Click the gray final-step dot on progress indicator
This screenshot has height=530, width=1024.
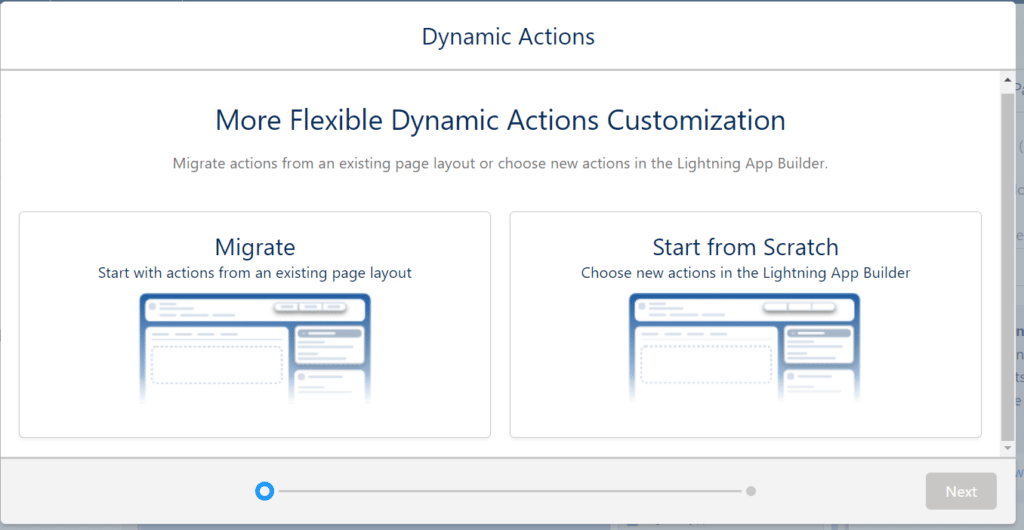click(x=751, y=491)
